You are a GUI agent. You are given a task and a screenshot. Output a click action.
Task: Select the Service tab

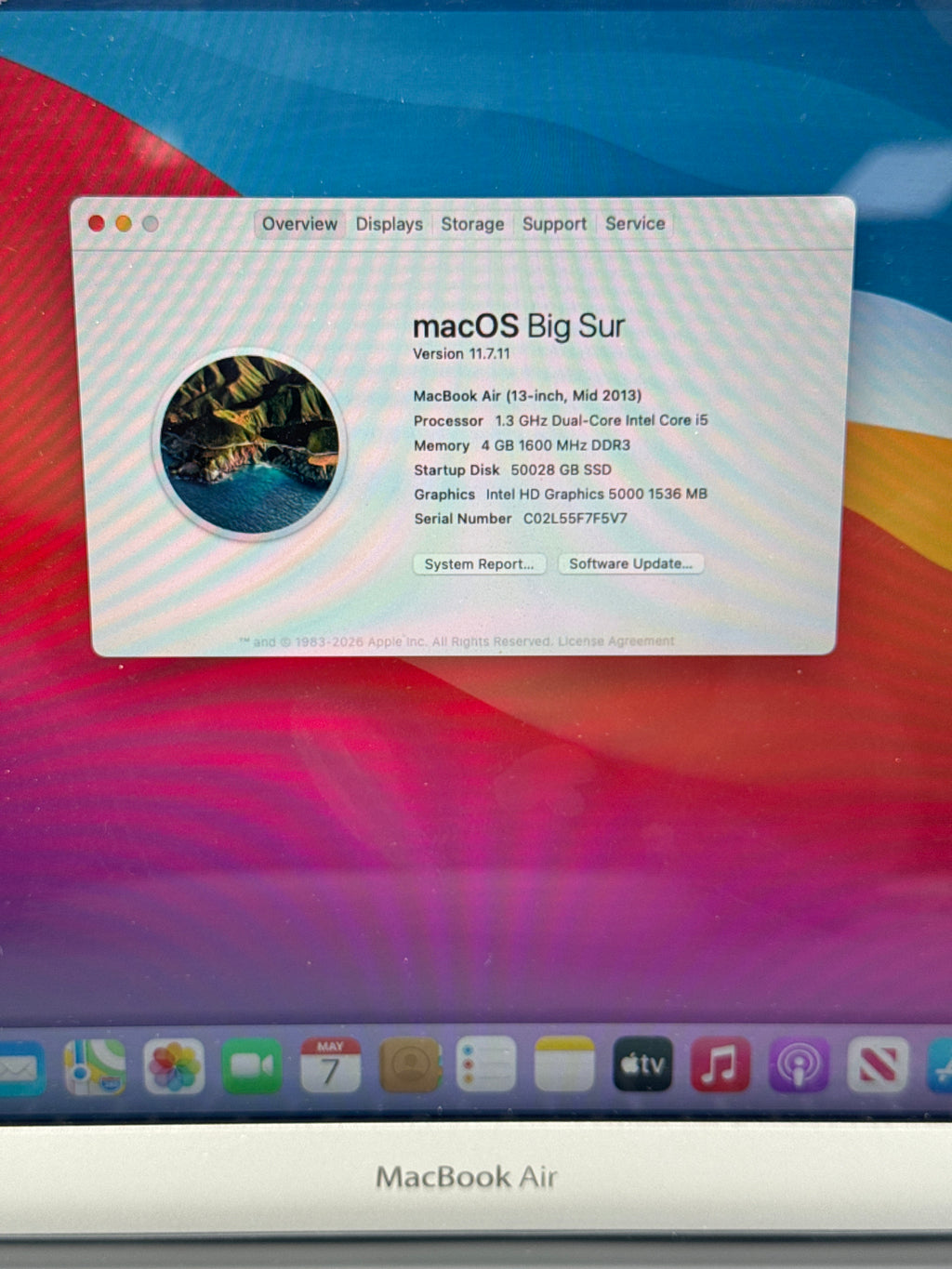pos(635,224)
